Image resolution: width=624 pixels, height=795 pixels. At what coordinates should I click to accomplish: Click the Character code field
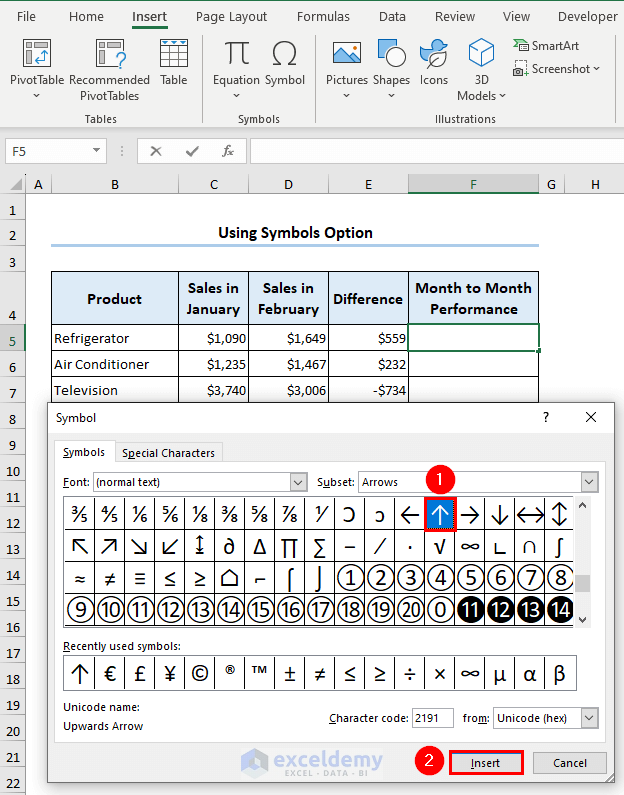[x=431, y=718]
